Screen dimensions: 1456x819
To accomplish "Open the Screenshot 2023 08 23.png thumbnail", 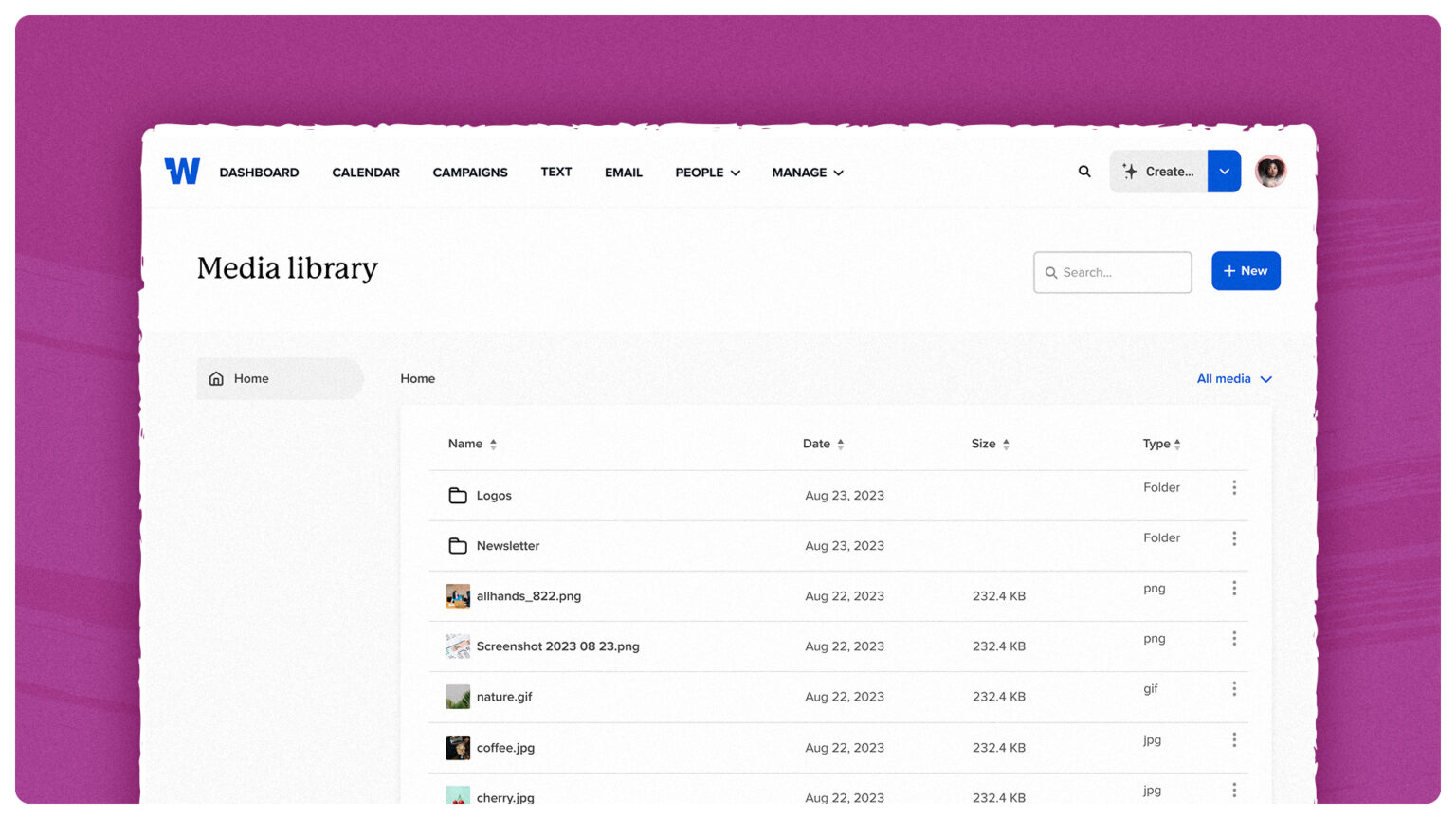I will click(458, 646).
